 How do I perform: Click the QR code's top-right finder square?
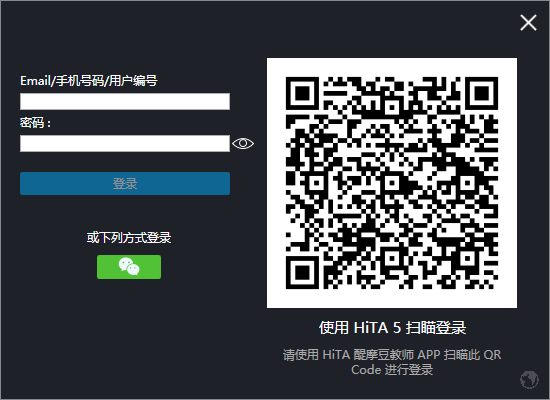point(482,93)
